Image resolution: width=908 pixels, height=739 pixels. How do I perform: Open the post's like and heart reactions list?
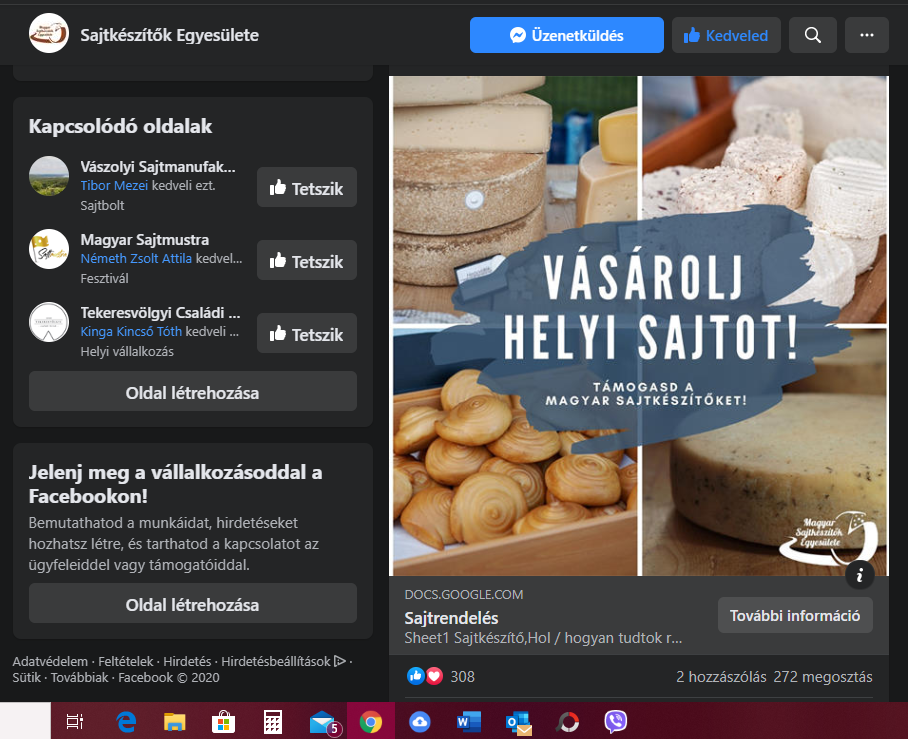(425, 676)
